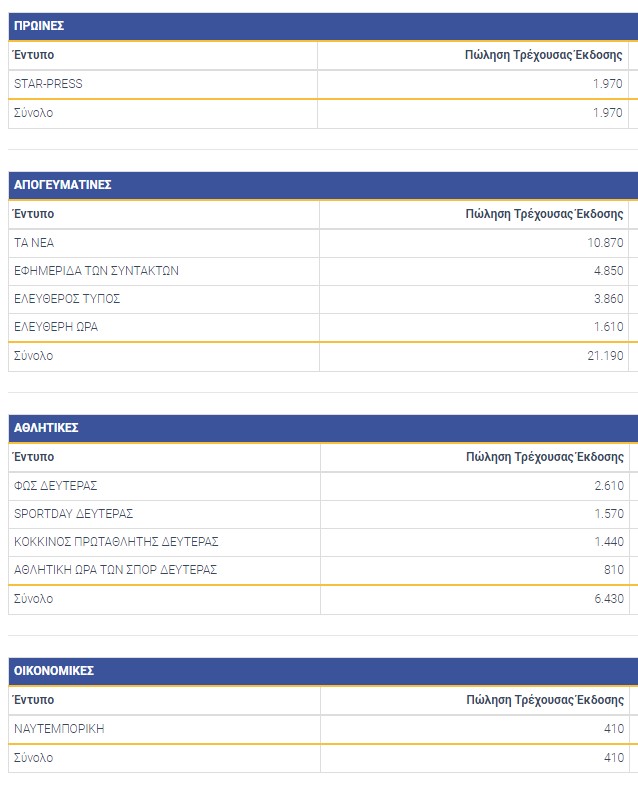638x799 pixels.
Task: Click the ΕΛΕΥΘΕΡΗ ΩΡΑ row
Action: click(x=56, y=327)
